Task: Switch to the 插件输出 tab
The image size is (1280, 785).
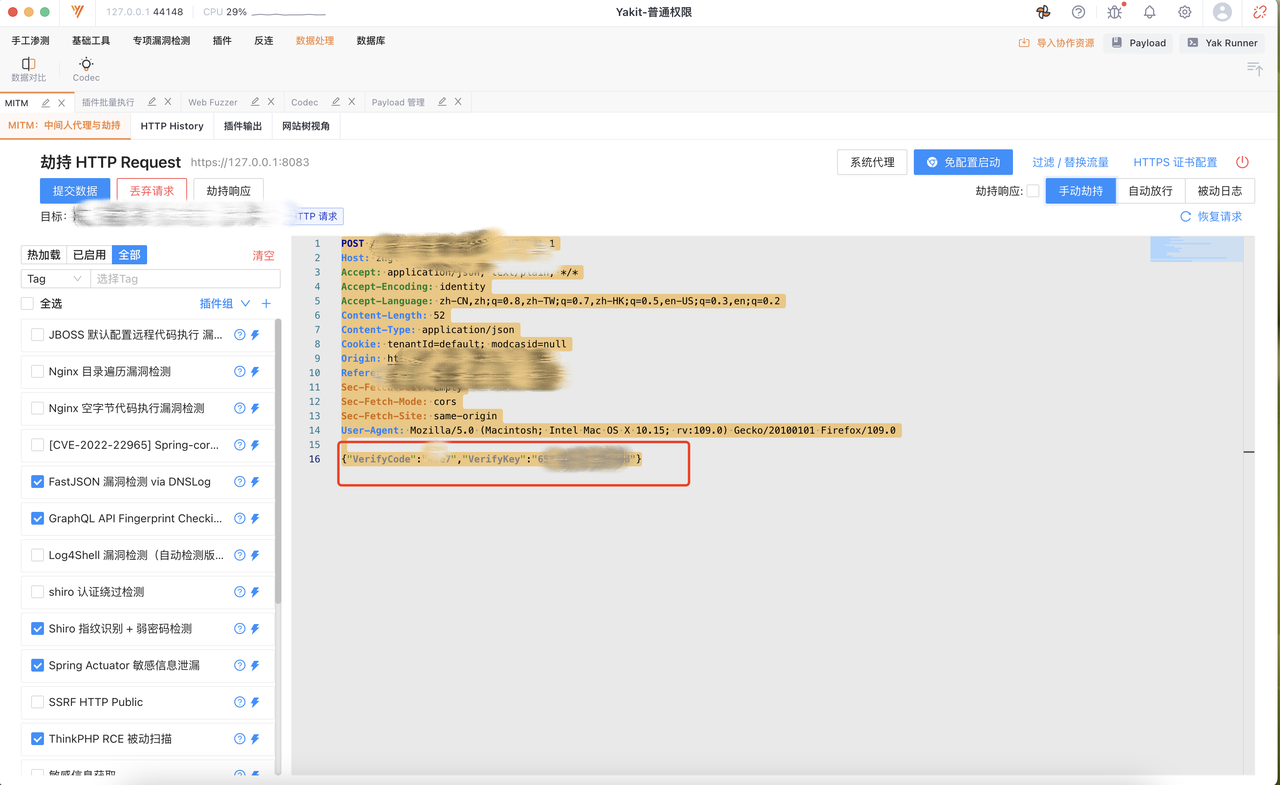Action: coord(242,126)
